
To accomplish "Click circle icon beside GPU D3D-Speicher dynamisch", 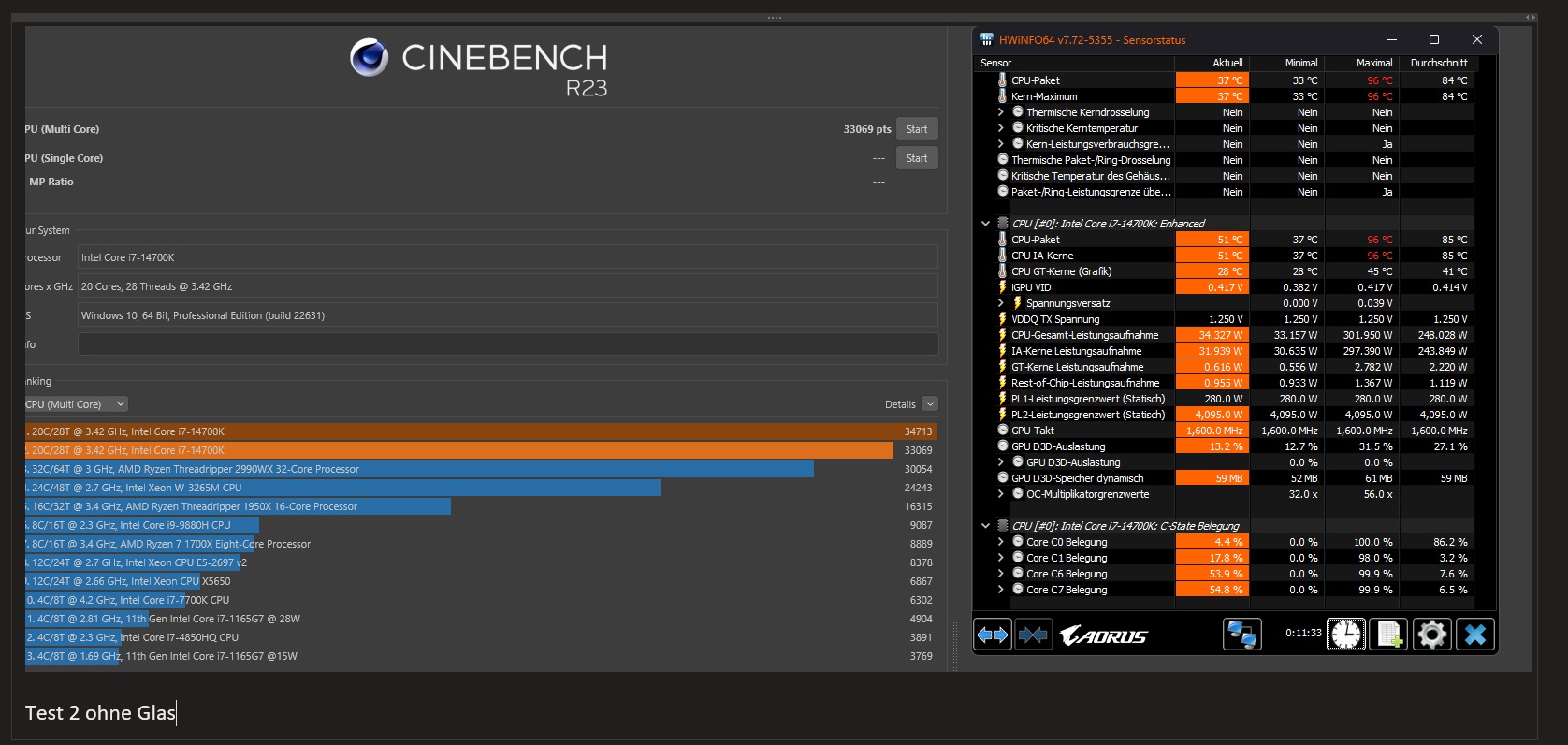I will (1003, 478).
